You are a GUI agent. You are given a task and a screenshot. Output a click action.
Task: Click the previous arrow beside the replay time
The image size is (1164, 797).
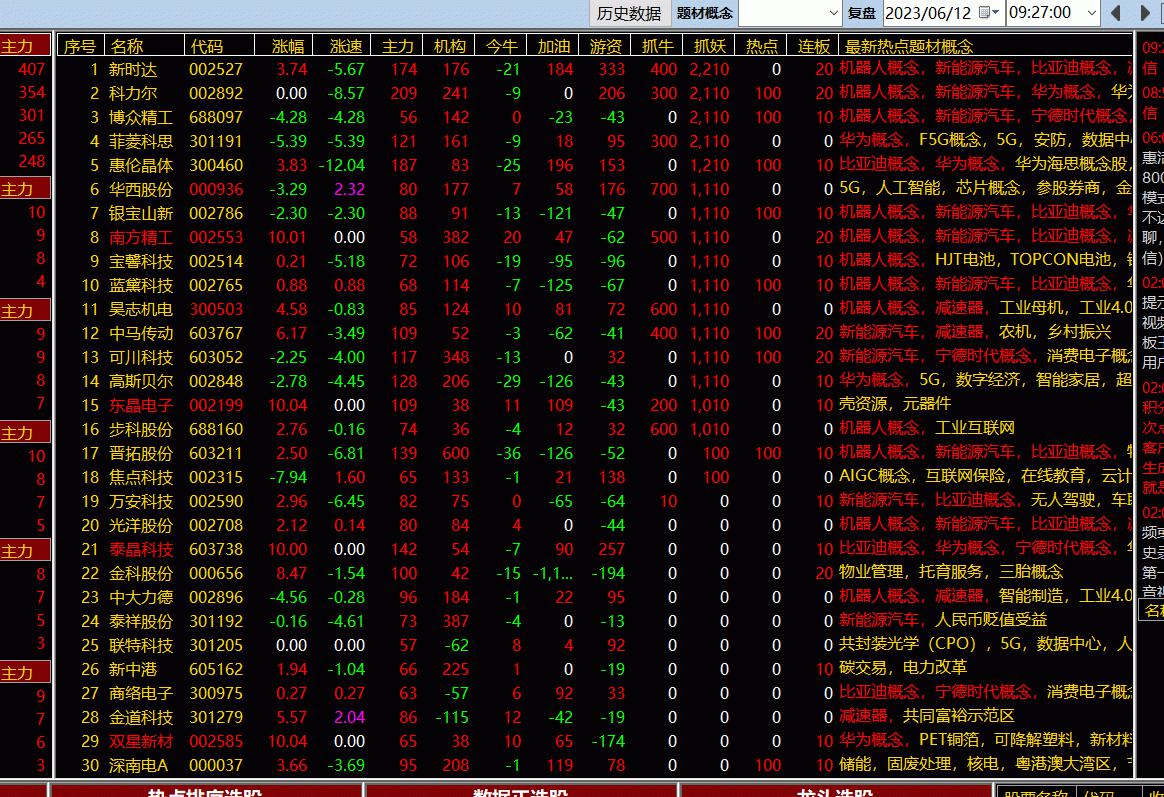[x=1115, y=13]
